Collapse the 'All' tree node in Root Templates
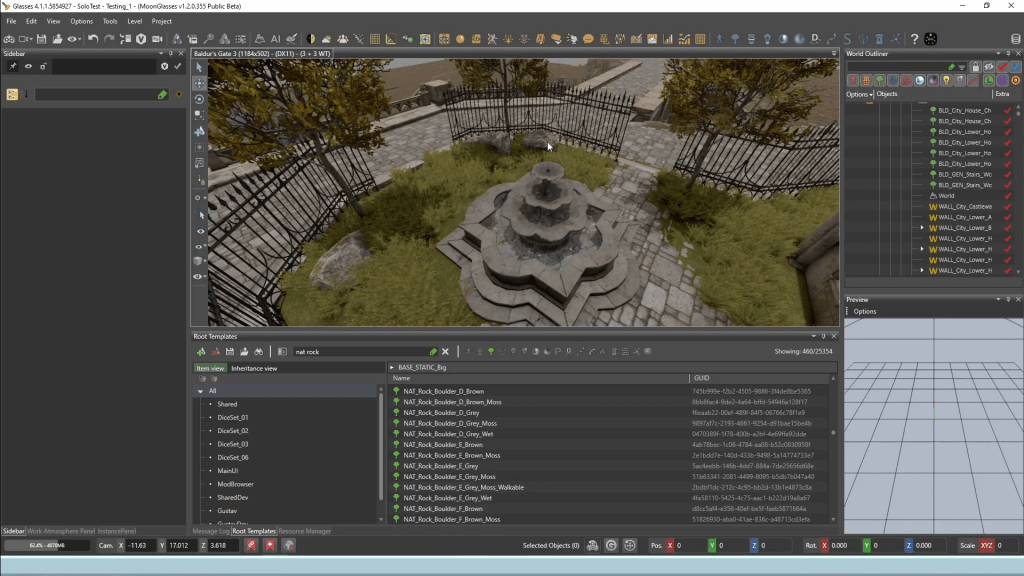 [x=201, y=391]
